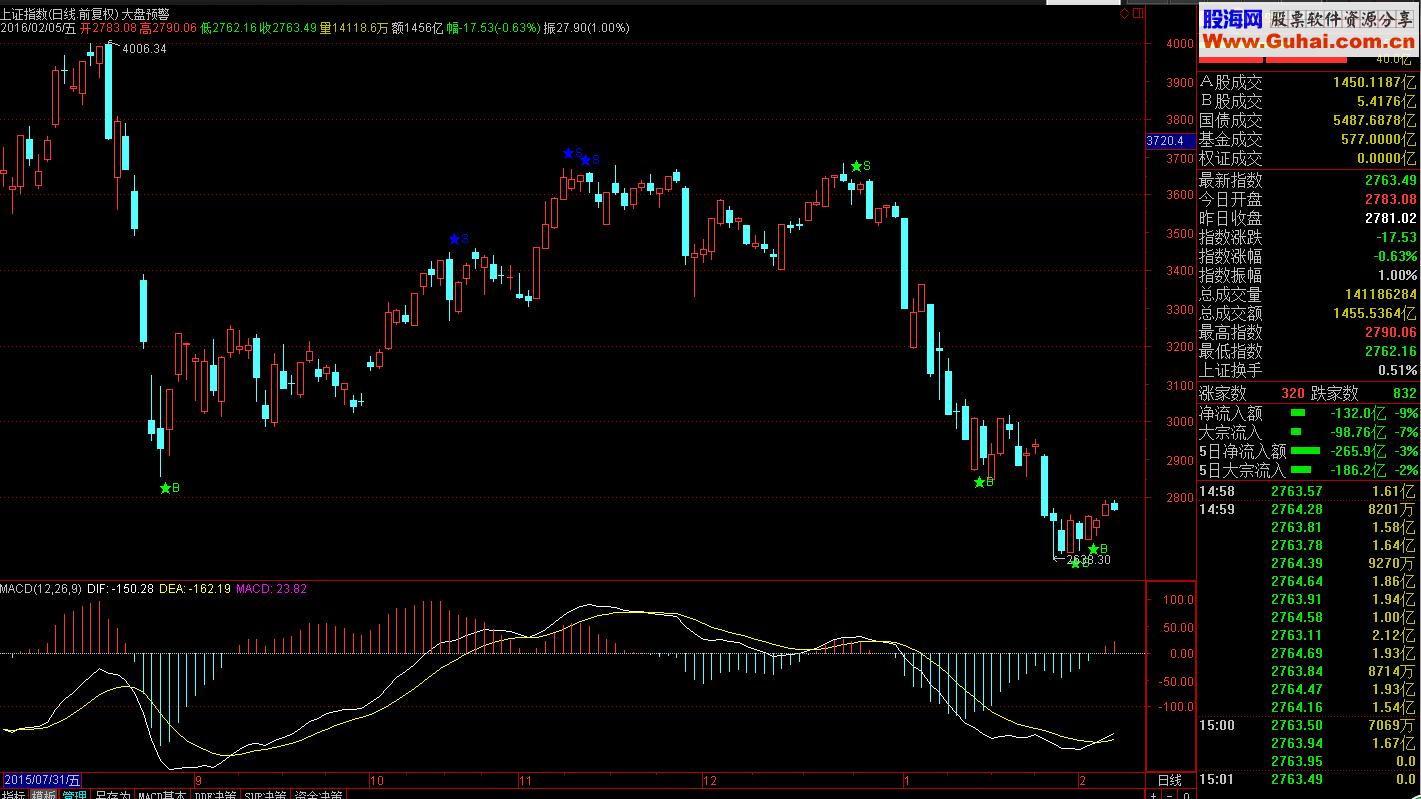Click the Www.Guhai.com.cn link
The image size is (1421, 799).
[1308, 41]
